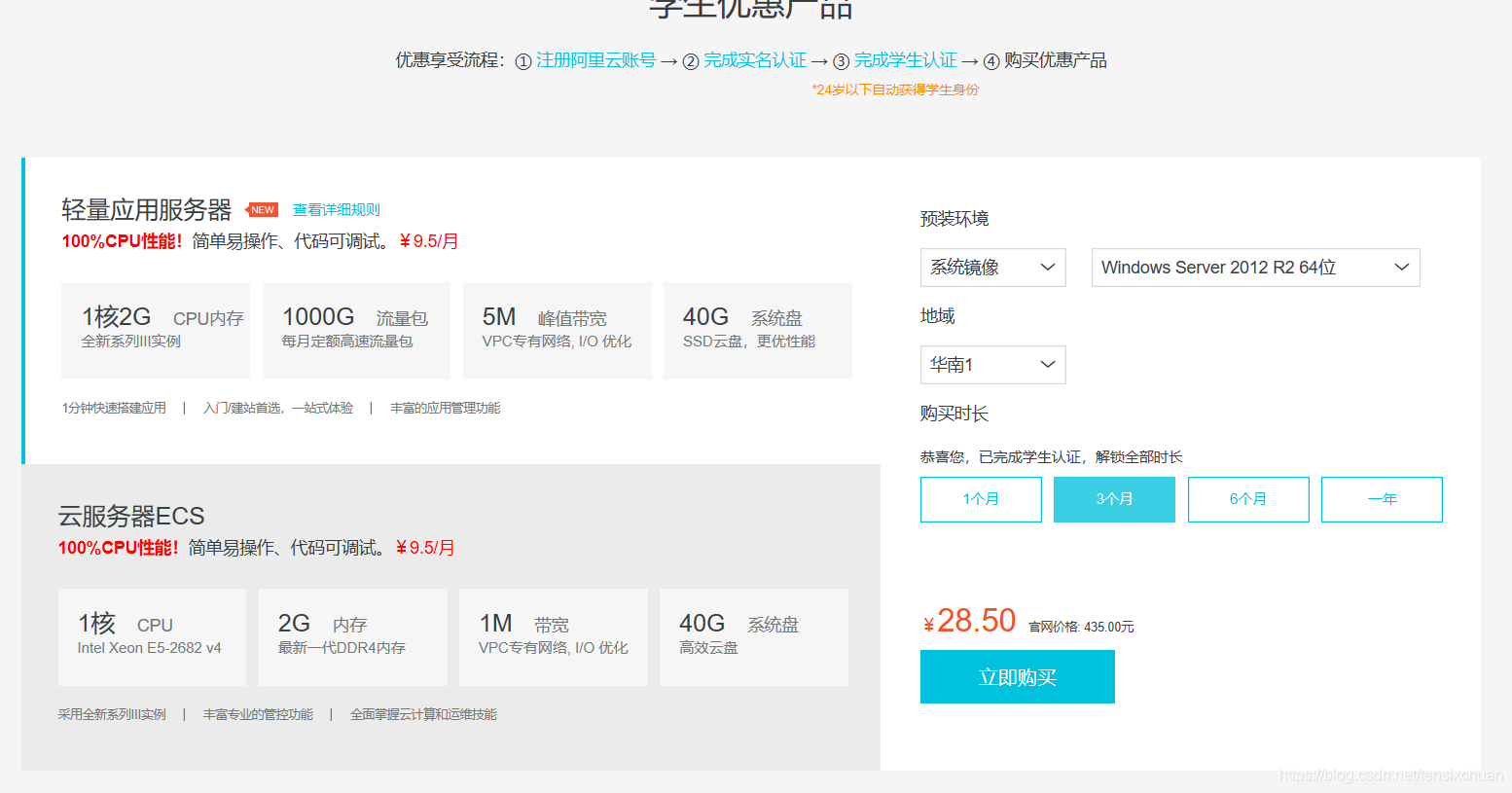Click the 1核2G CPU内存 spec card
Screen dimensions: 1512x793
pos(156,331)
